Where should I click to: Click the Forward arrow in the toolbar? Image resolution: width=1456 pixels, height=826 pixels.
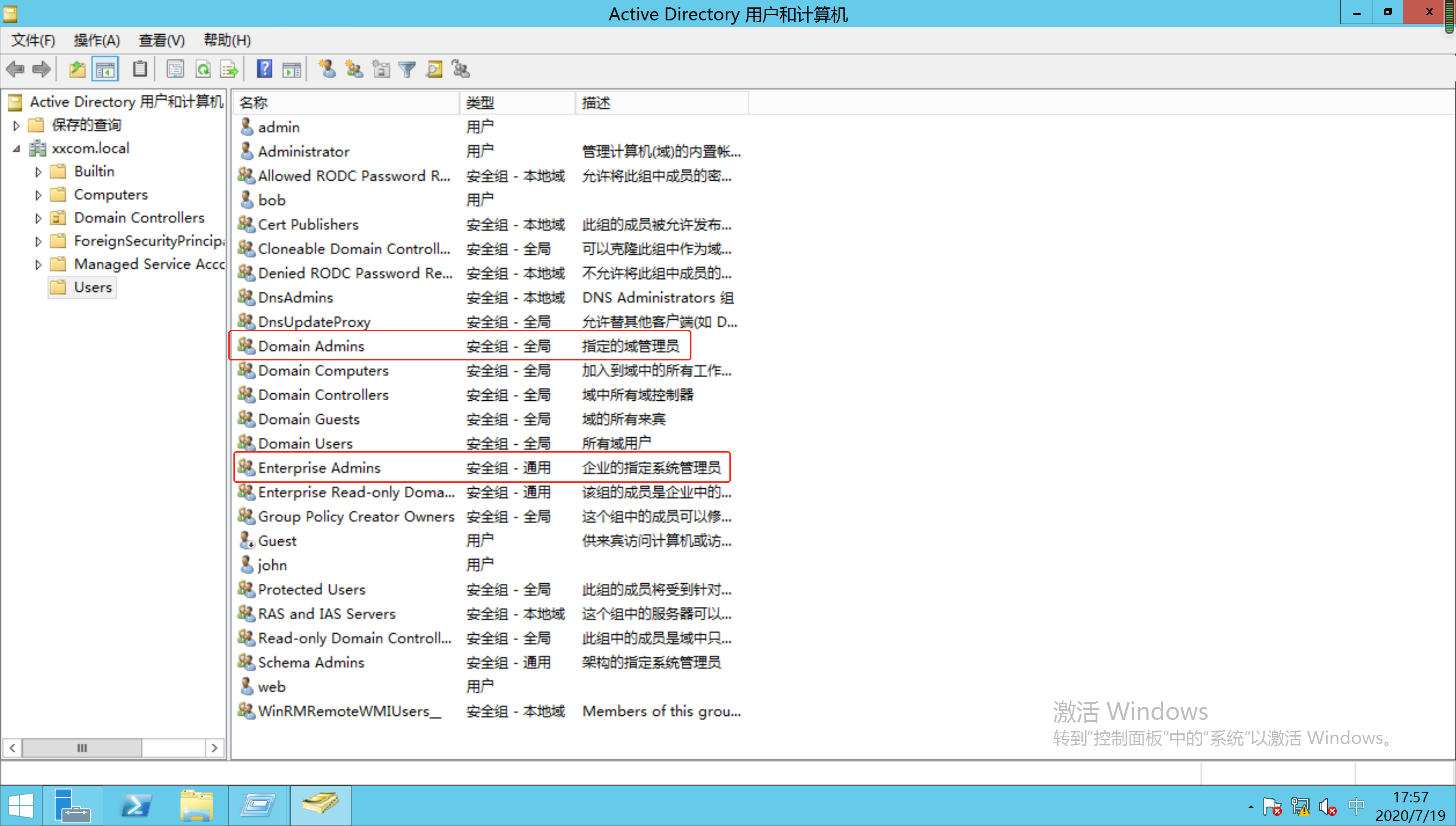[x=41, y=69]
